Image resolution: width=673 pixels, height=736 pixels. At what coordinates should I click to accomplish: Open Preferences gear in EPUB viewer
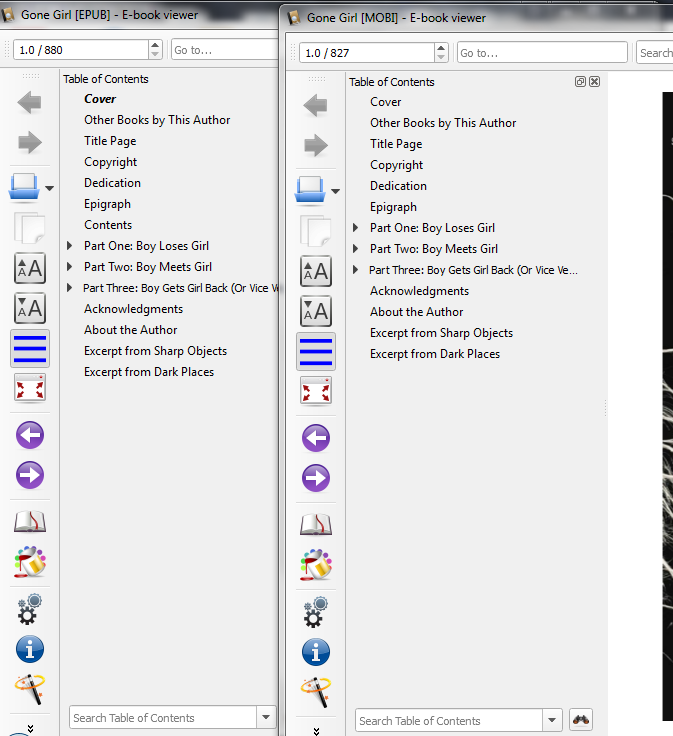[x=29, y=609]
